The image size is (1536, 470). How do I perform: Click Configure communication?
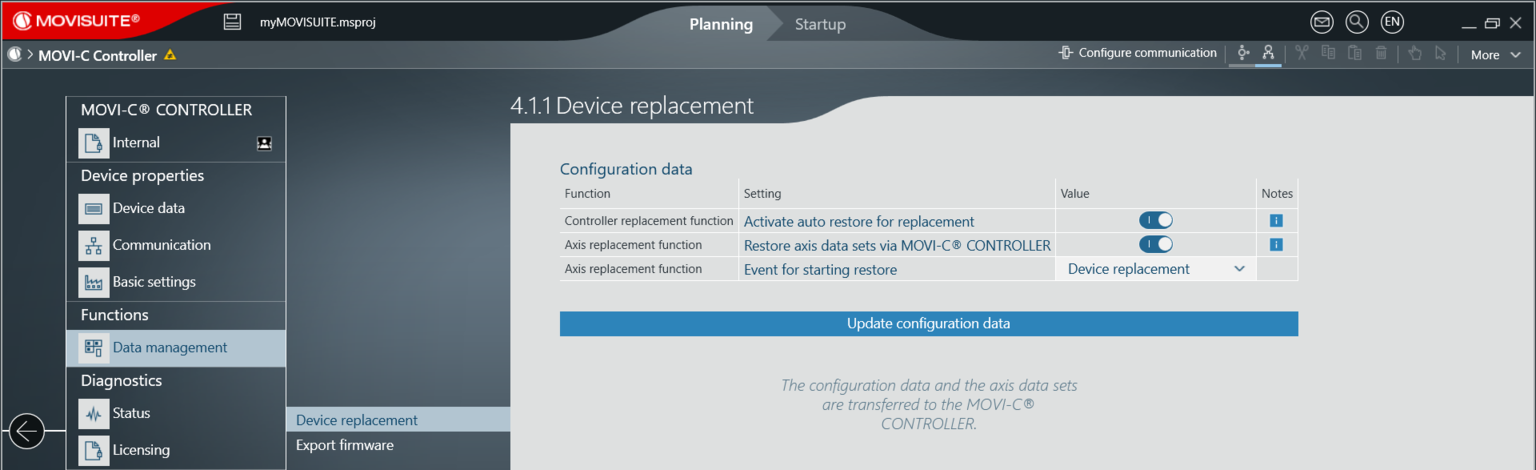pos(1138,54)
